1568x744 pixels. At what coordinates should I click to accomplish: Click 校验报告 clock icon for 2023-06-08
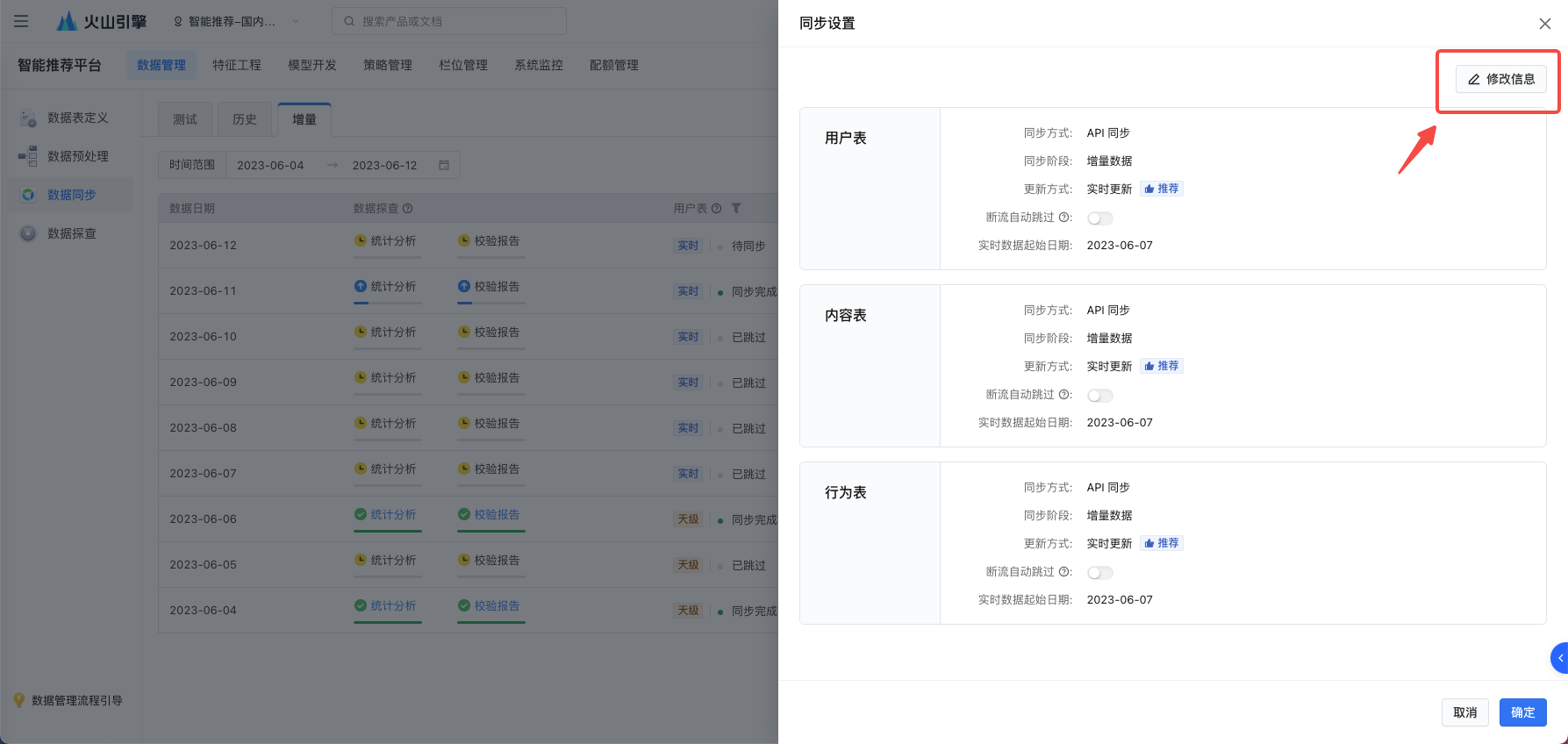(x=464, y=423)
